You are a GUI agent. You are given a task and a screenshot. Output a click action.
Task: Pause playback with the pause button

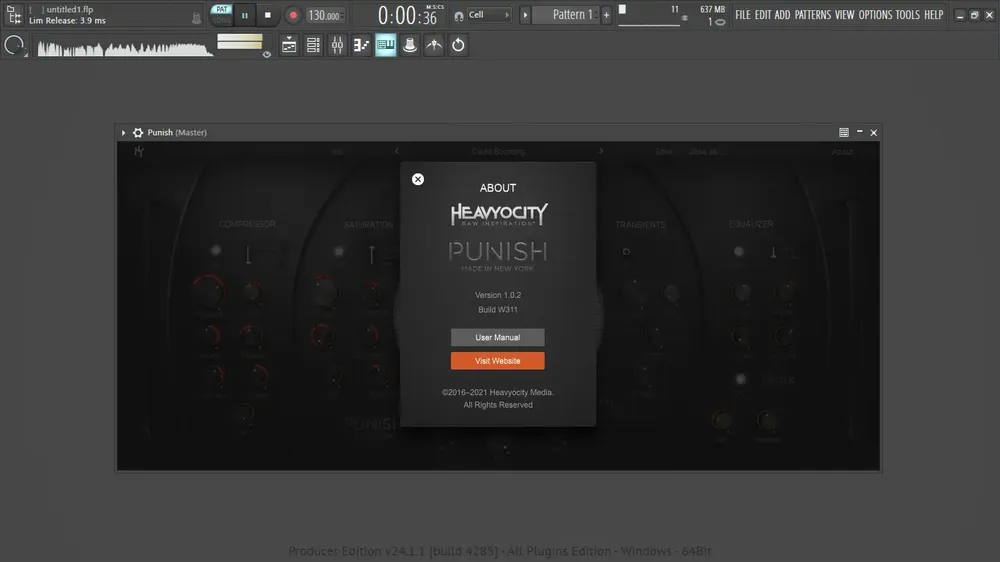click(x=244, y=15)
